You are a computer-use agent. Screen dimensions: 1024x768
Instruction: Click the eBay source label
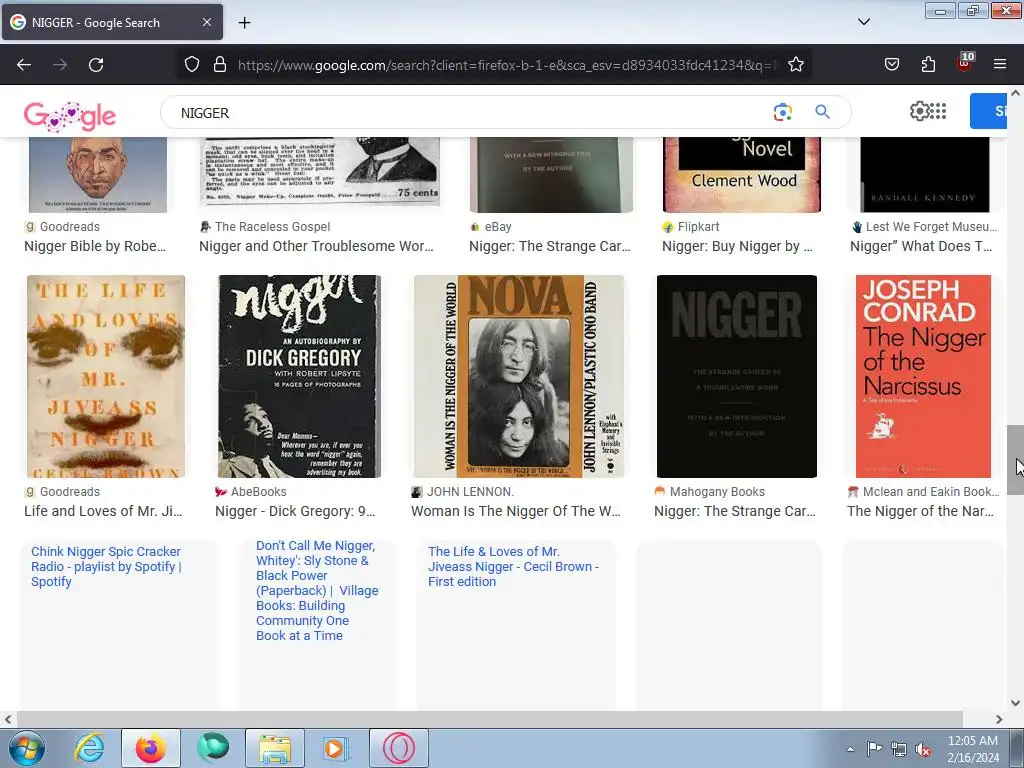[x=498, y=227]
